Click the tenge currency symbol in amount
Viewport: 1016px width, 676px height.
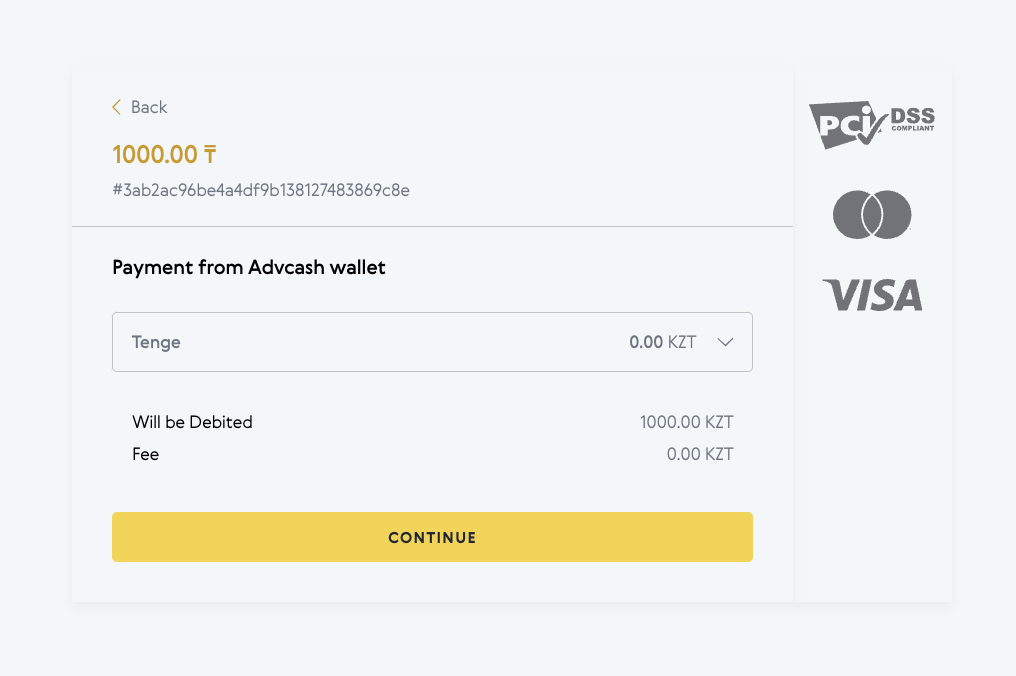(x=210, y=154)
